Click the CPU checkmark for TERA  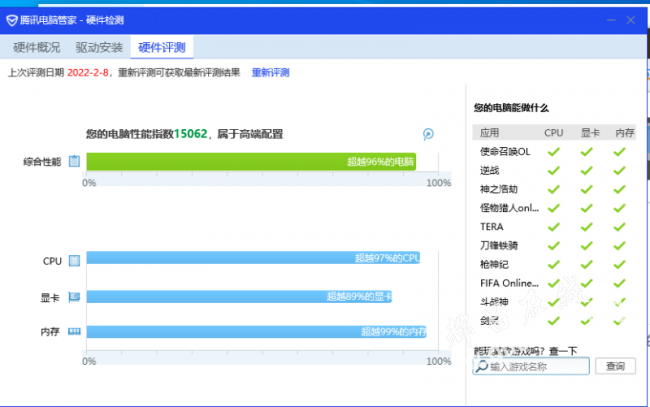pos(553,227)
